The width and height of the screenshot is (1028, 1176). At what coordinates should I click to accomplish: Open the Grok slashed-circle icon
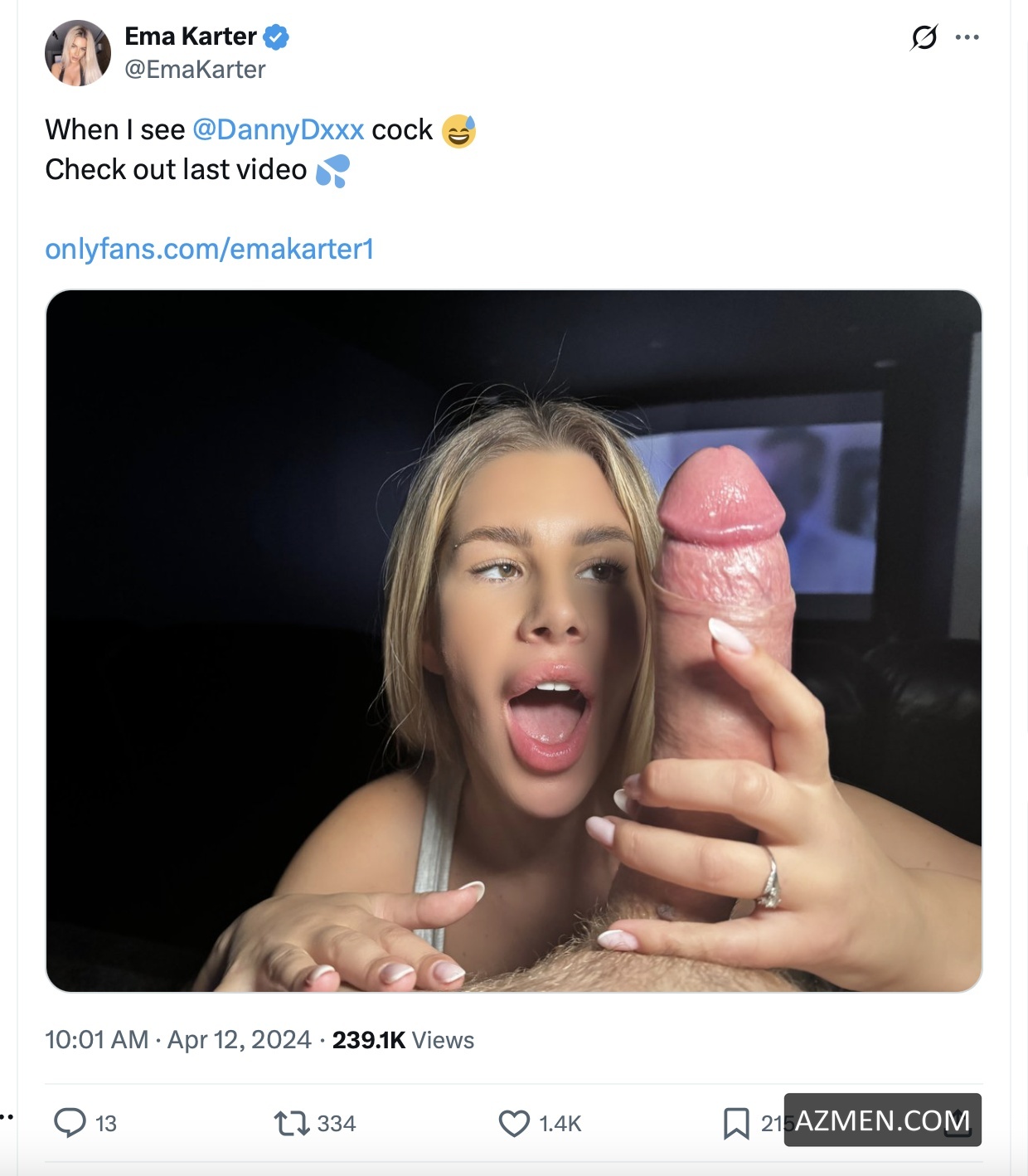pyautogui.click(x=924, y=37)
